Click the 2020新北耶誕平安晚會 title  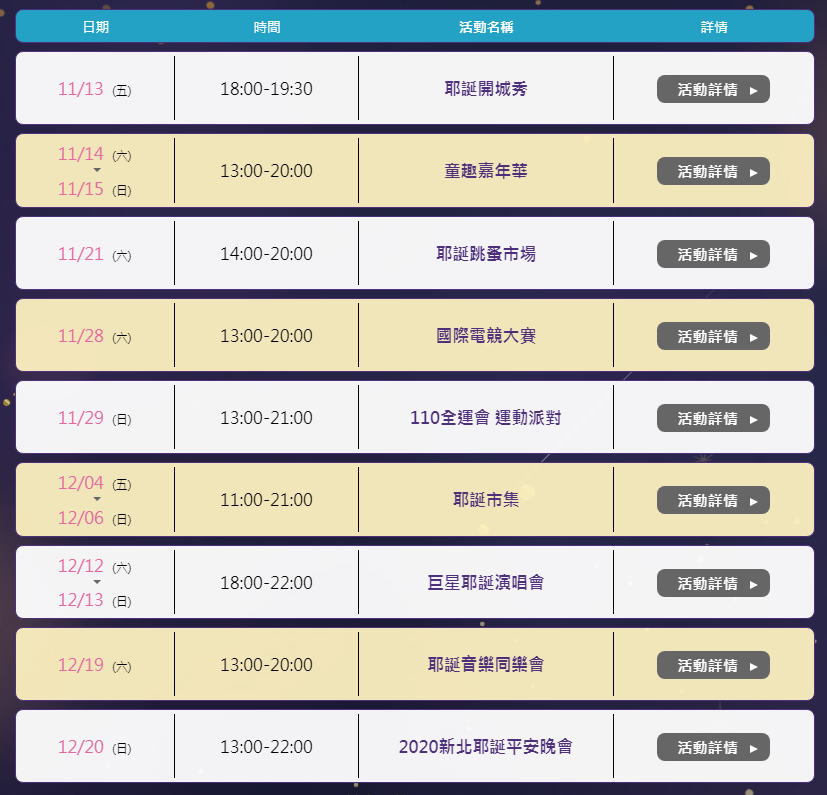point(486,746)
